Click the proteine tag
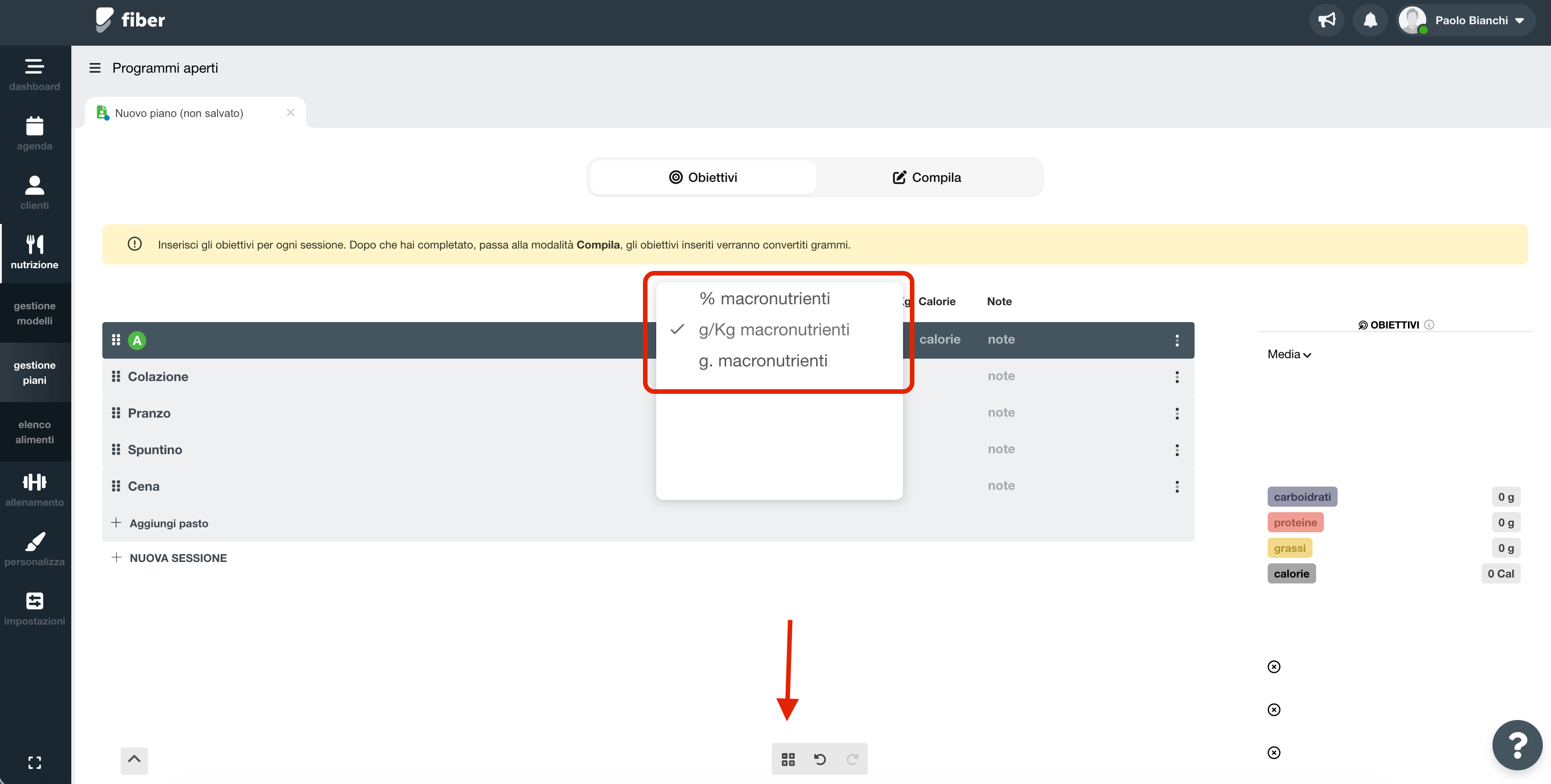Image resolution: width=1551 pixels, height=784 pixels. pos(1295,522)
